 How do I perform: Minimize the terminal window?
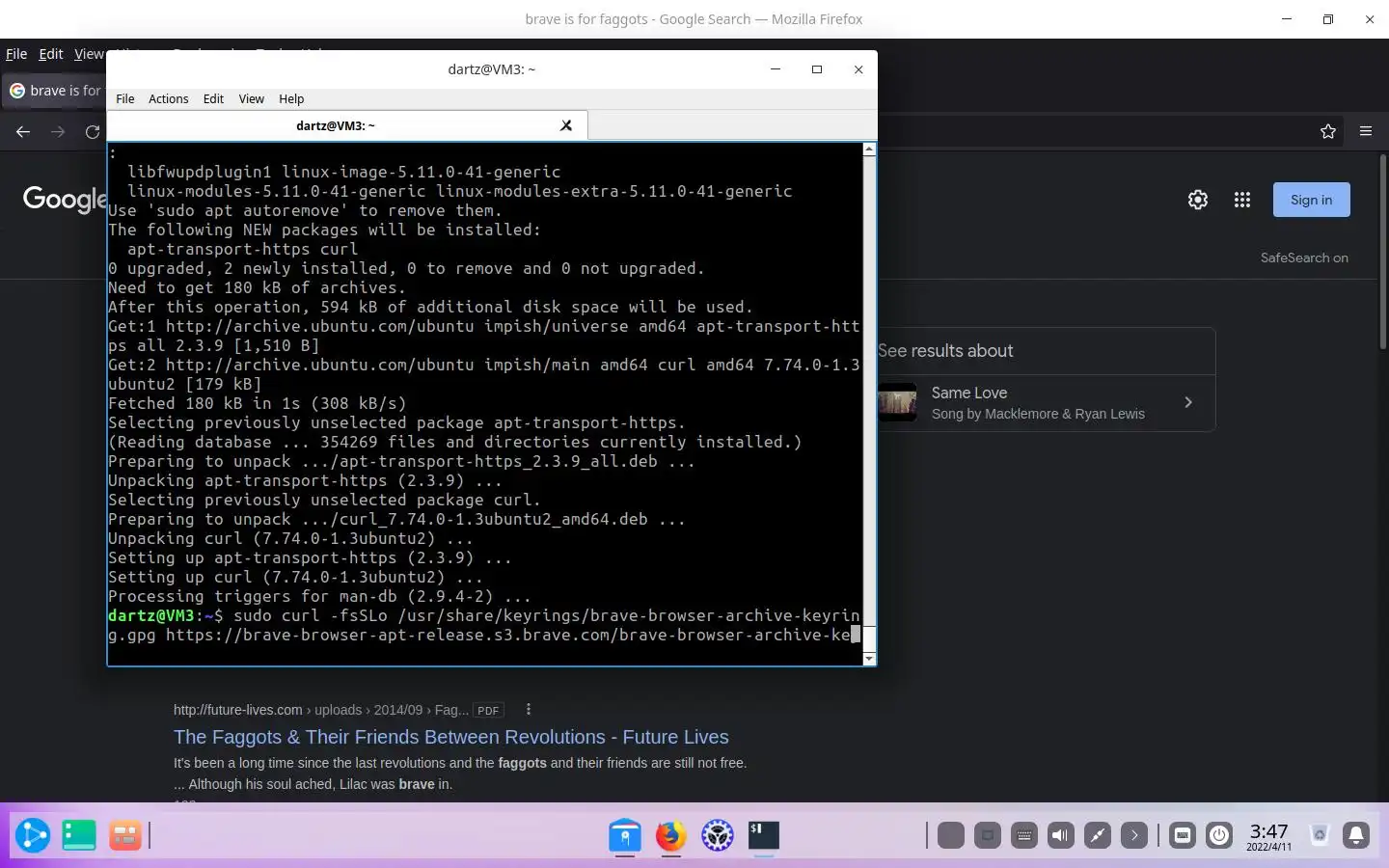(776, 69)
